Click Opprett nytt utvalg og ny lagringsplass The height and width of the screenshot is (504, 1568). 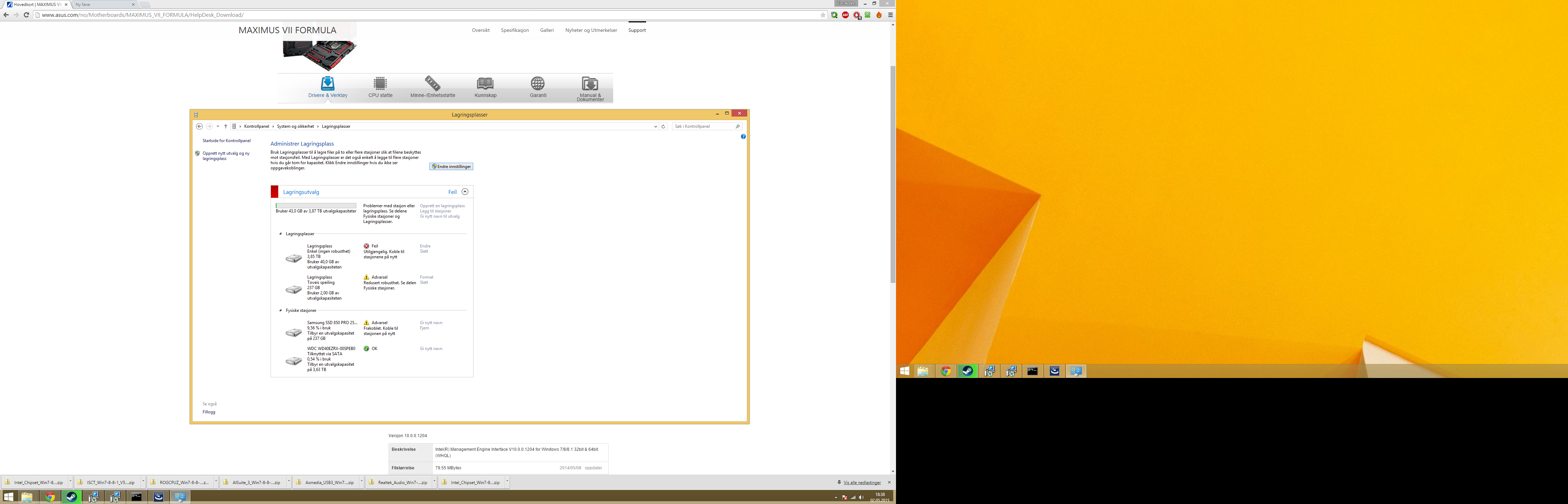point(226,156)
